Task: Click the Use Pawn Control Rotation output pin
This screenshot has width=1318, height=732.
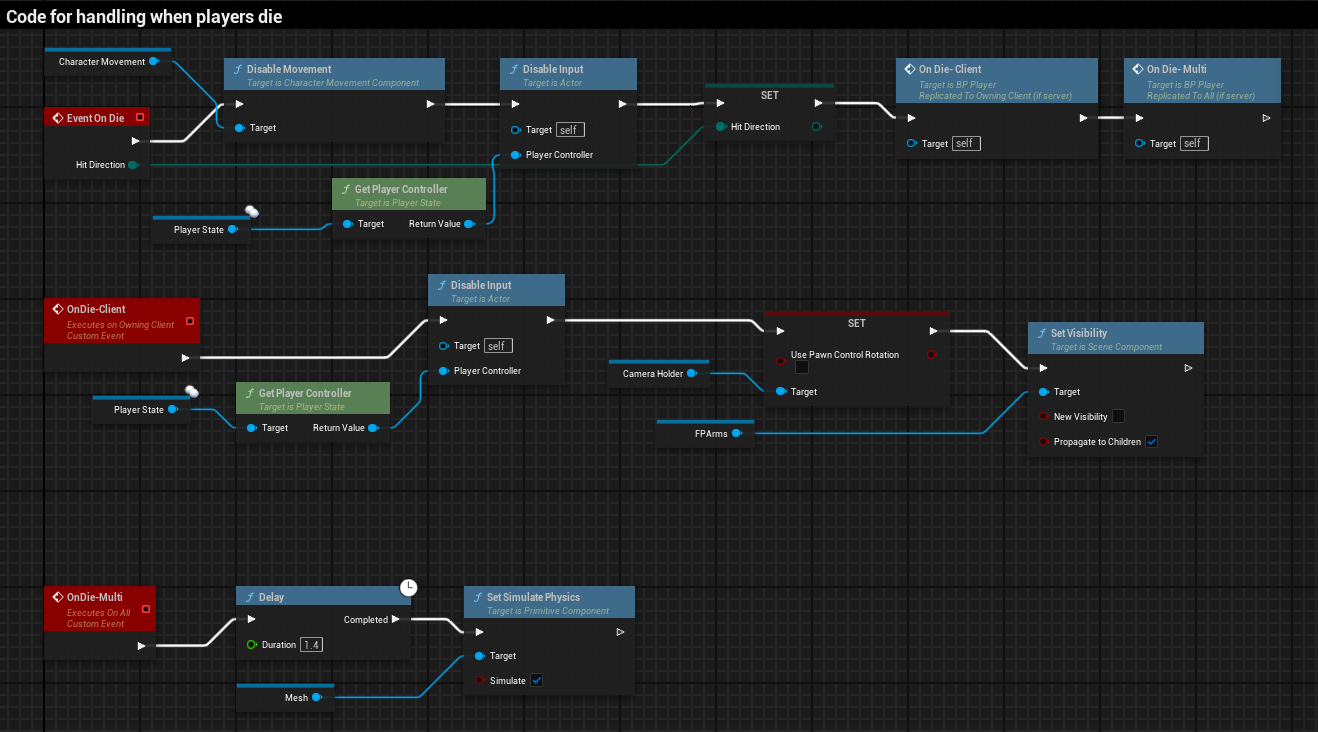Action: pos(931,355)
